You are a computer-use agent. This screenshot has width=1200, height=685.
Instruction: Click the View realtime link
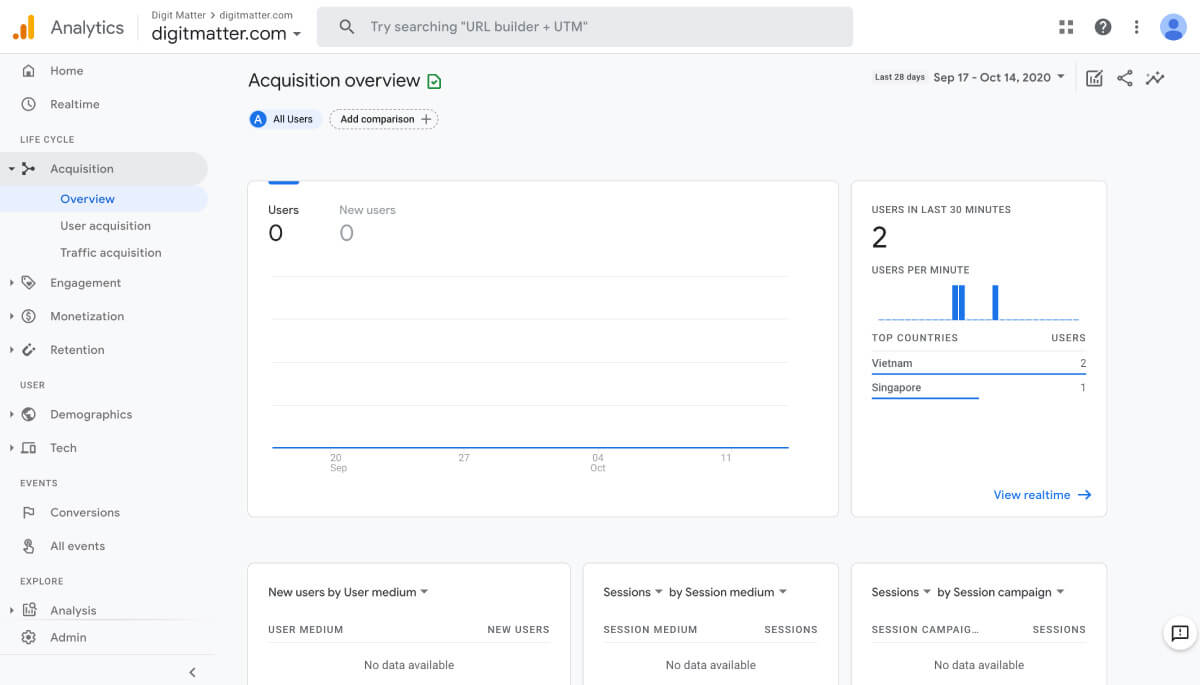(x=1042, y=494)
